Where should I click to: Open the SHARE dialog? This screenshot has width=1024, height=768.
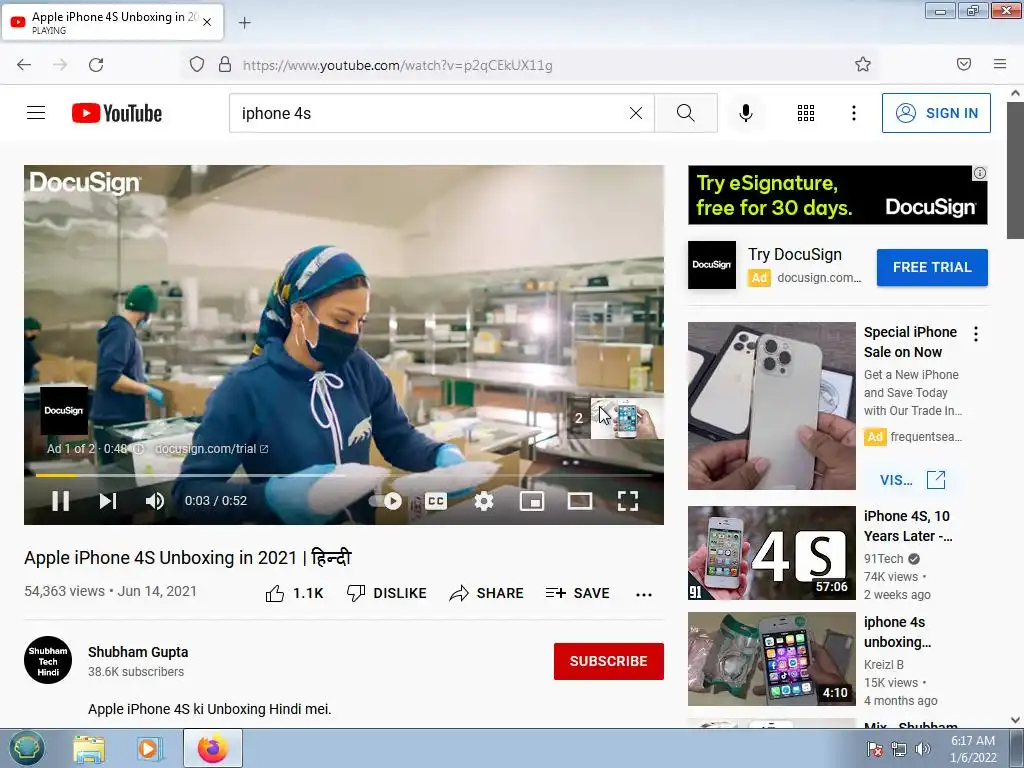point(487,593)
